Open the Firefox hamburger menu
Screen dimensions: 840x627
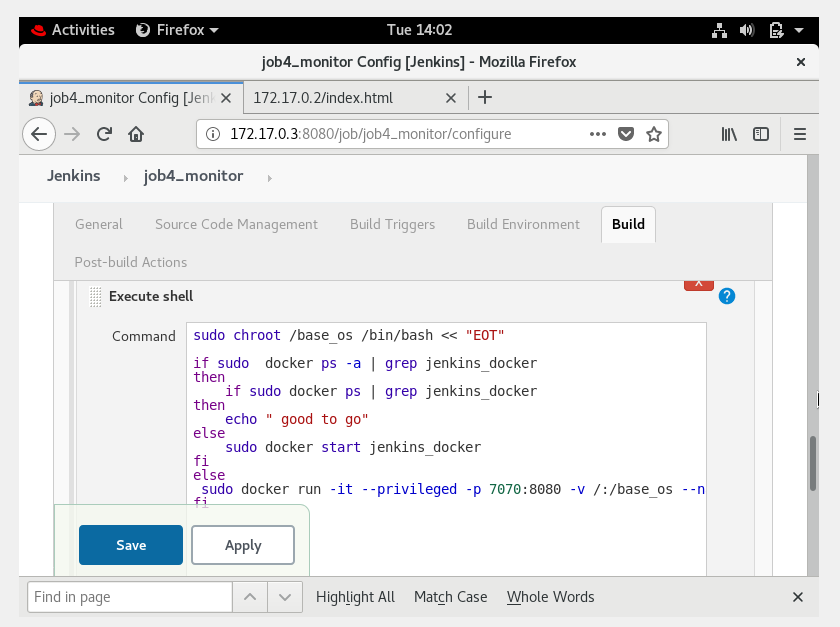click(x=800, y=134)
